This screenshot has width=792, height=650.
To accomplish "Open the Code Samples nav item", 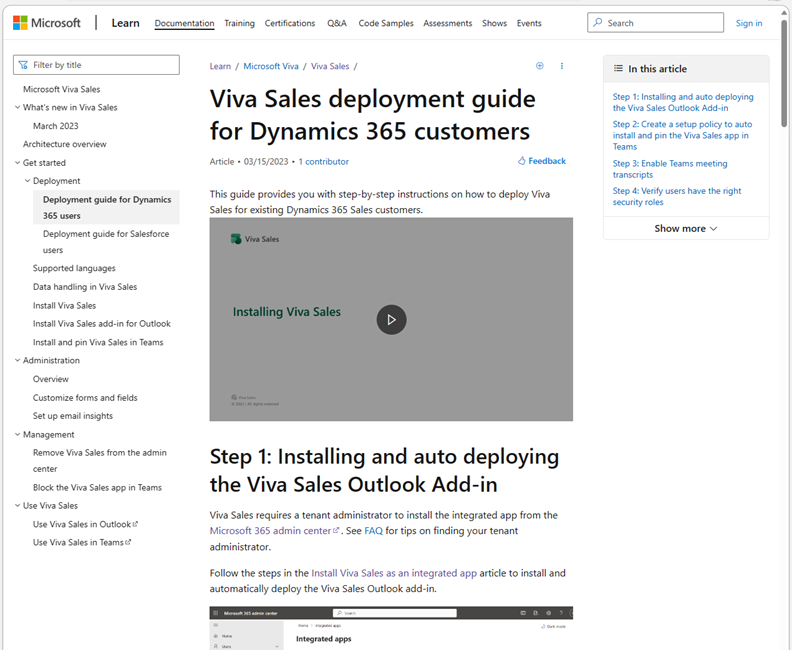I will click(x=386, y=23).
